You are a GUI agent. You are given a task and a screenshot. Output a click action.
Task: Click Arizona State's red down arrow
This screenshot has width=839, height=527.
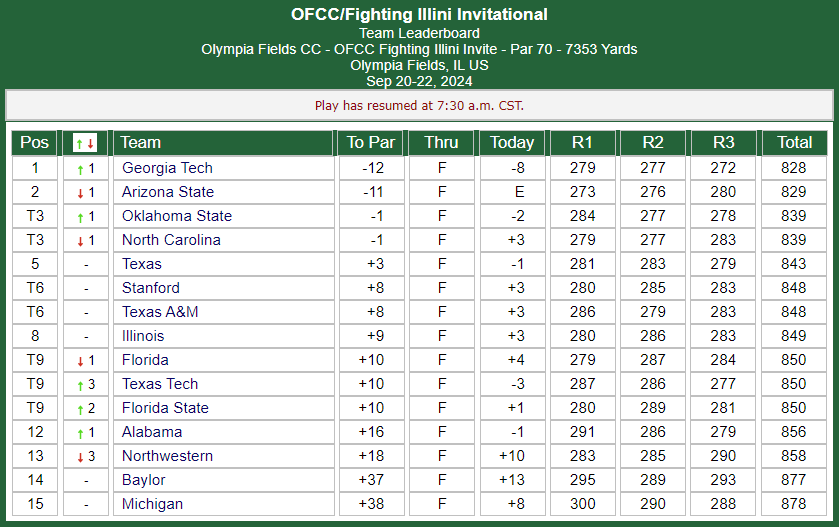pyautogui.click(x=80, y=194)
